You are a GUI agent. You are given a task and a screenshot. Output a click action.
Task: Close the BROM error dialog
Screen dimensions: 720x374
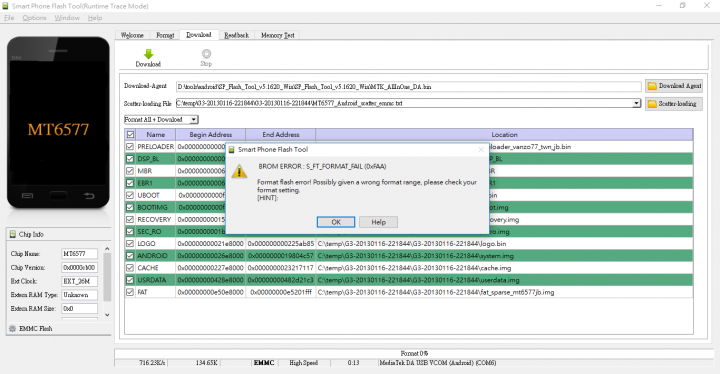point(481,149)
